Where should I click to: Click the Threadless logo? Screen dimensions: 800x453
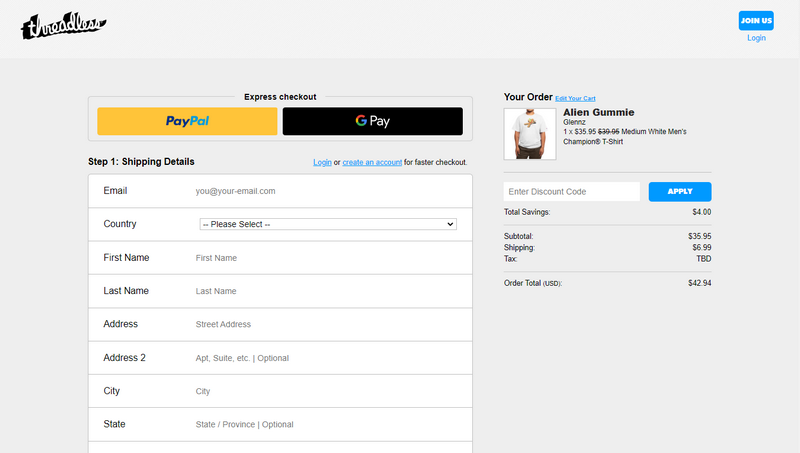click(x=63, y=26)
